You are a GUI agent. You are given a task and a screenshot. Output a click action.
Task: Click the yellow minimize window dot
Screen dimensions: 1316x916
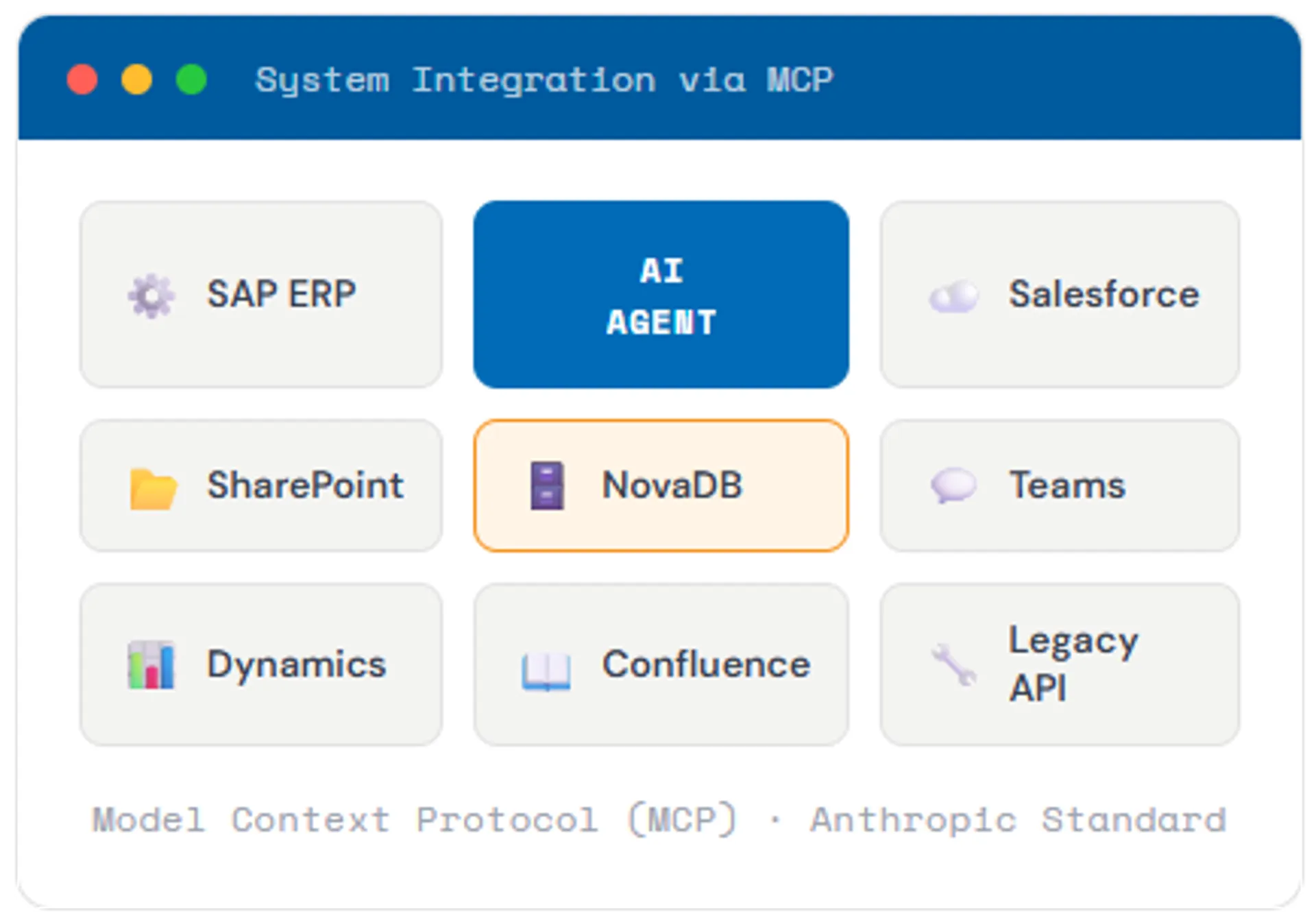[x=136, y=80]
